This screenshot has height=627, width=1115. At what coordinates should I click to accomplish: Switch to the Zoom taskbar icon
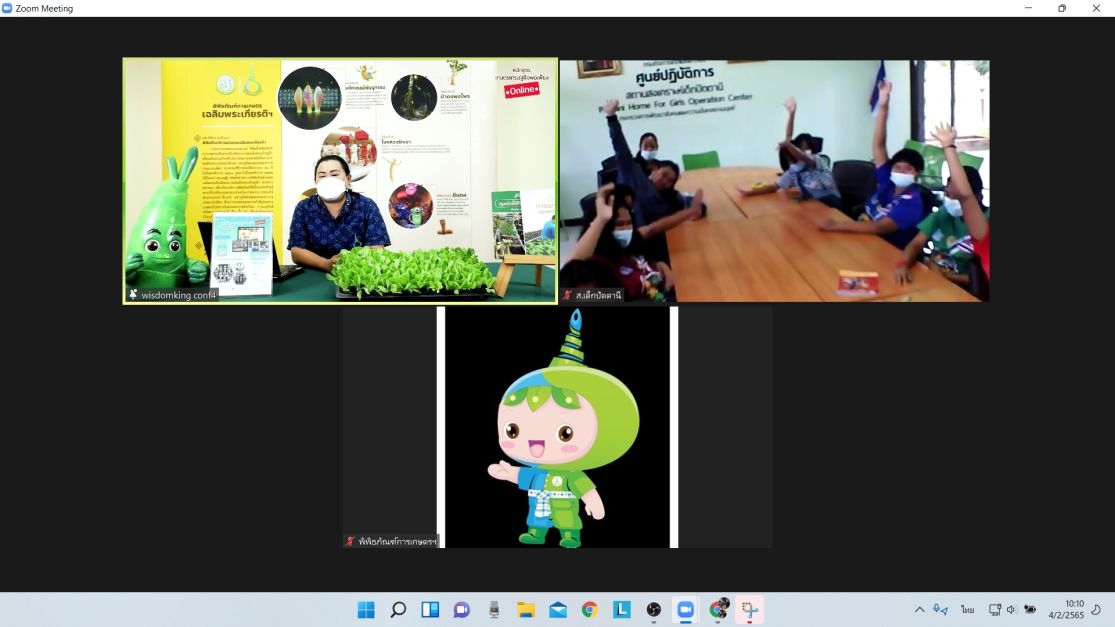click(x=685, y=610)
